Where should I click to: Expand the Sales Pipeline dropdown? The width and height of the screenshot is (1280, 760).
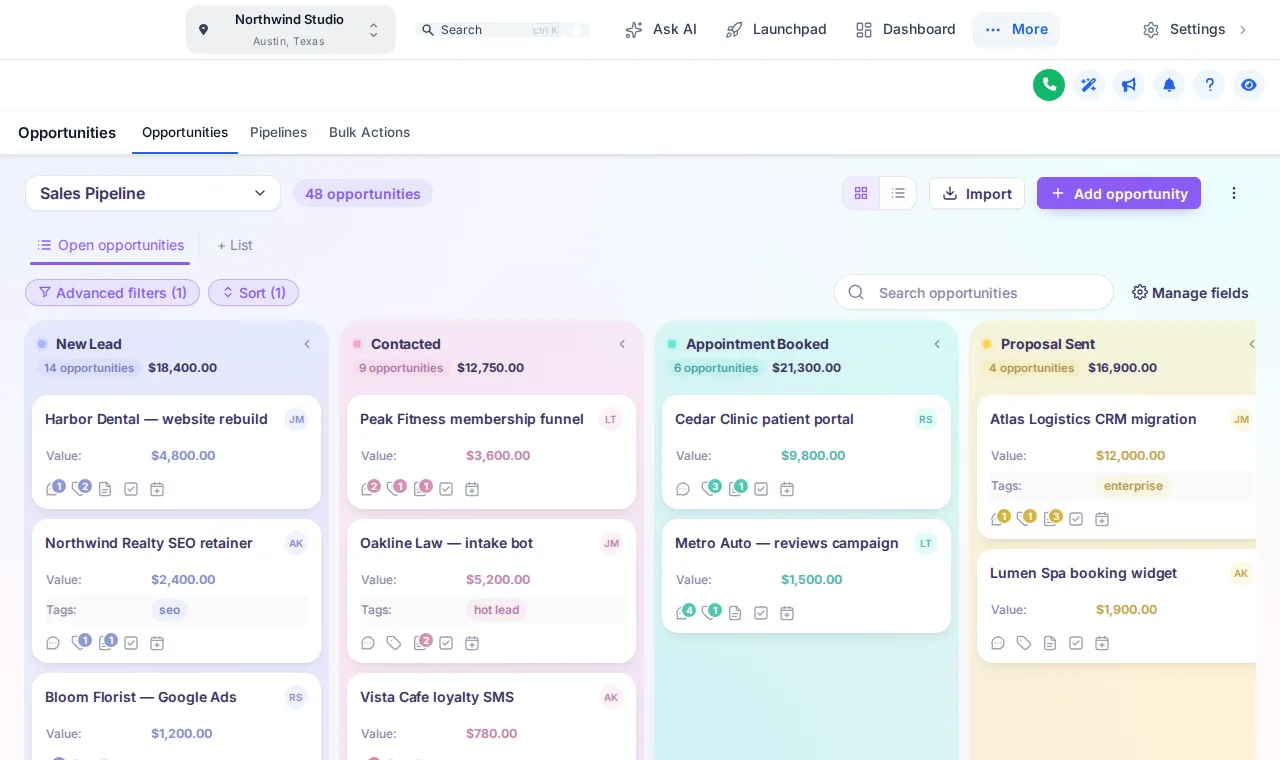click(x=153, y=193)
